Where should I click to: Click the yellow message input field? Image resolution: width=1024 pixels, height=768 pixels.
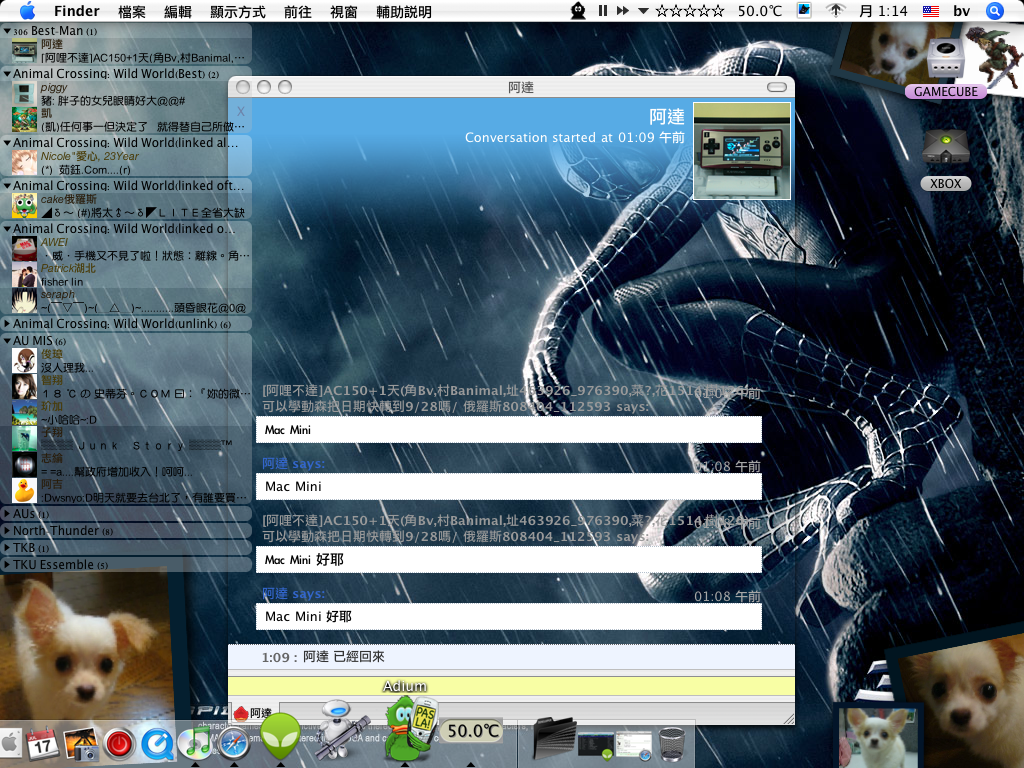(511, 685)
